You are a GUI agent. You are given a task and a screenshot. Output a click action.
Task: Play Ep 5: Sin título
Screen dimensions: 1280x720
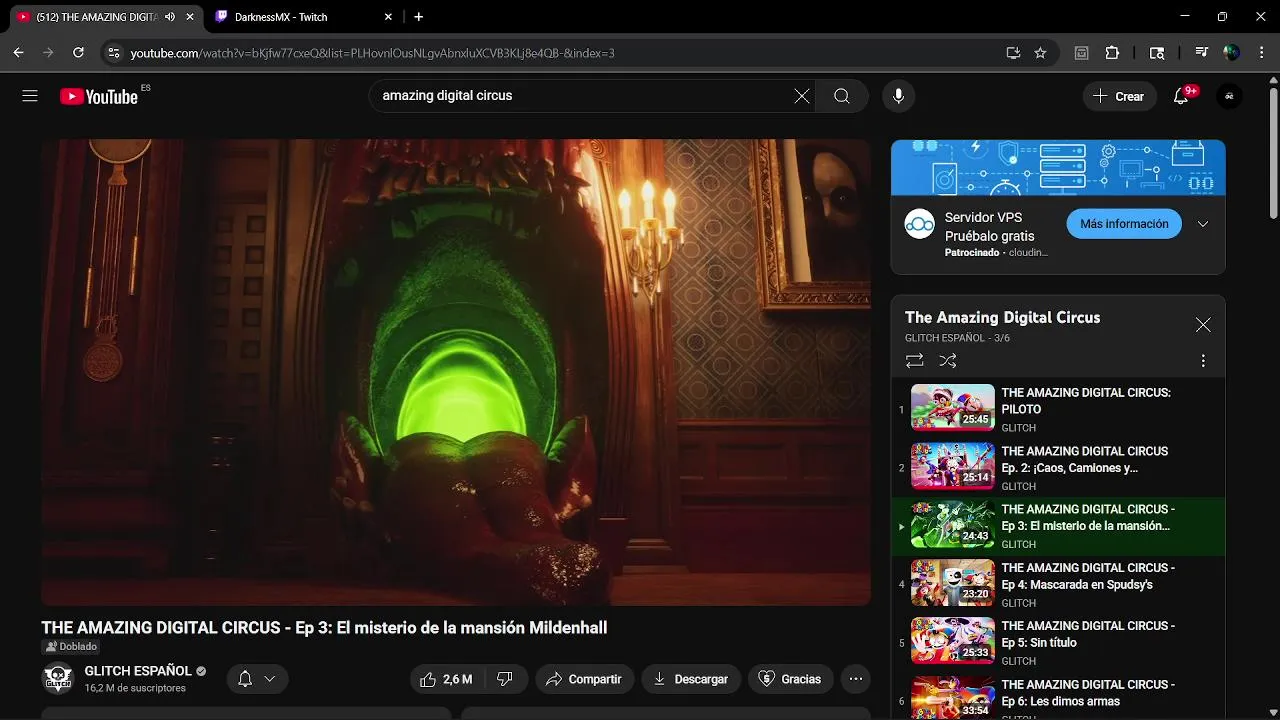(1058, 643)
